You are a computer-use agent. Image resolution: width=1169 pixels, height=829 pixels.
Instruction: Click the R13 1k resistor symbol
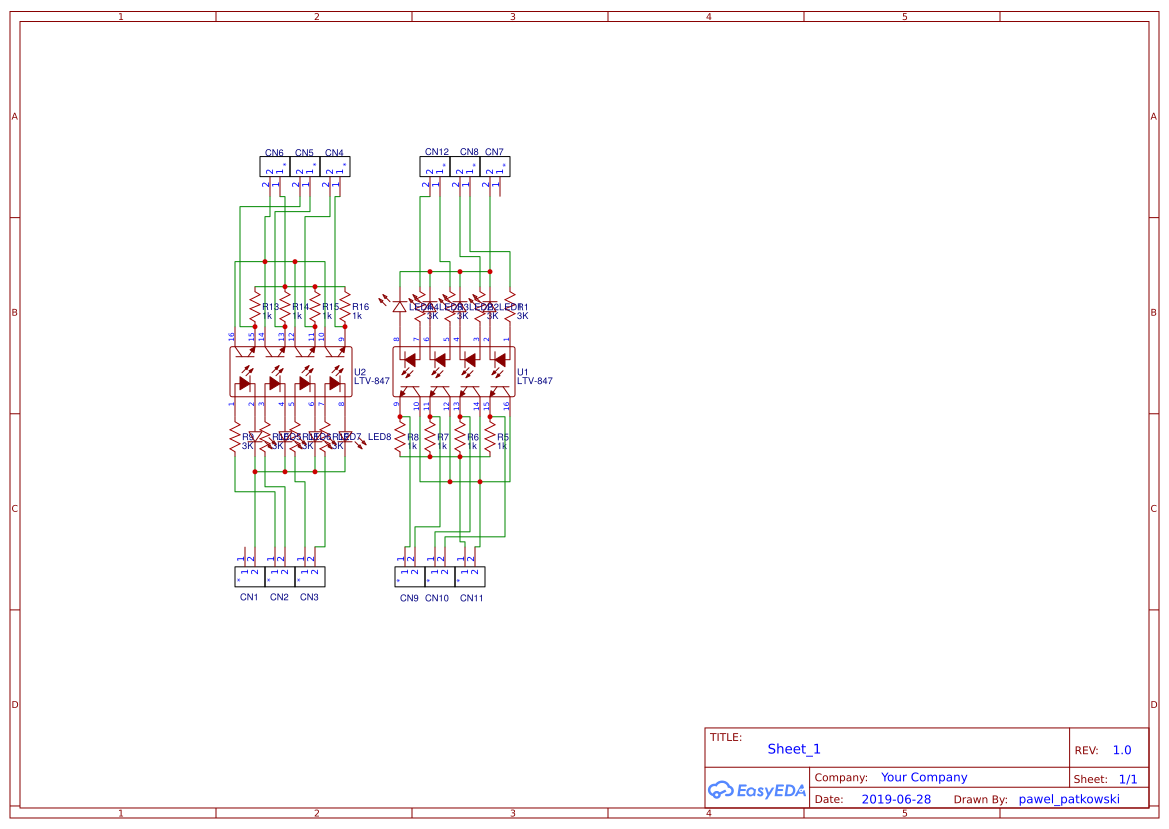click(255, 307)
